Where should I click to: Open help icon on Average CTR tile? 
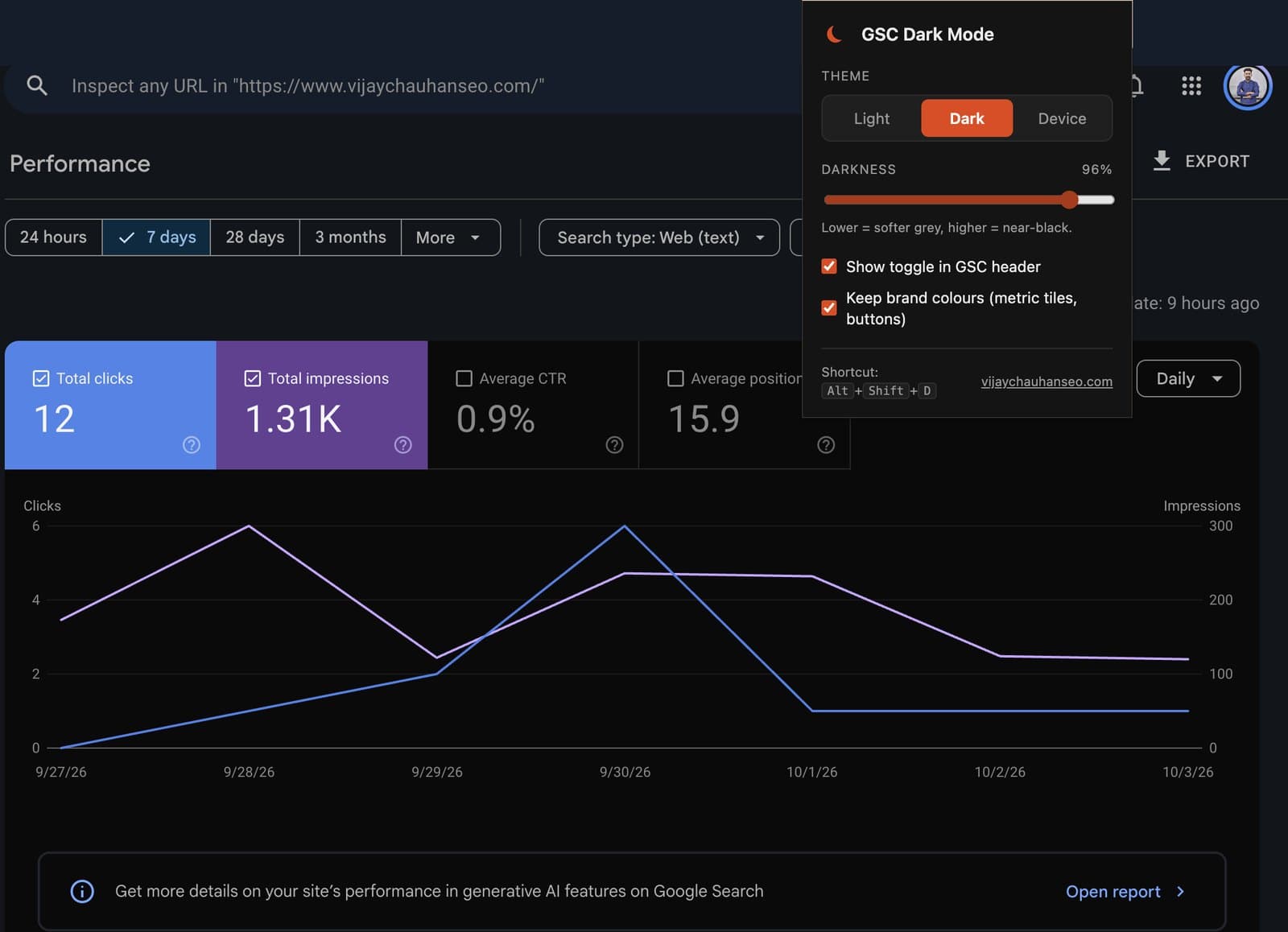pos(614,445)
